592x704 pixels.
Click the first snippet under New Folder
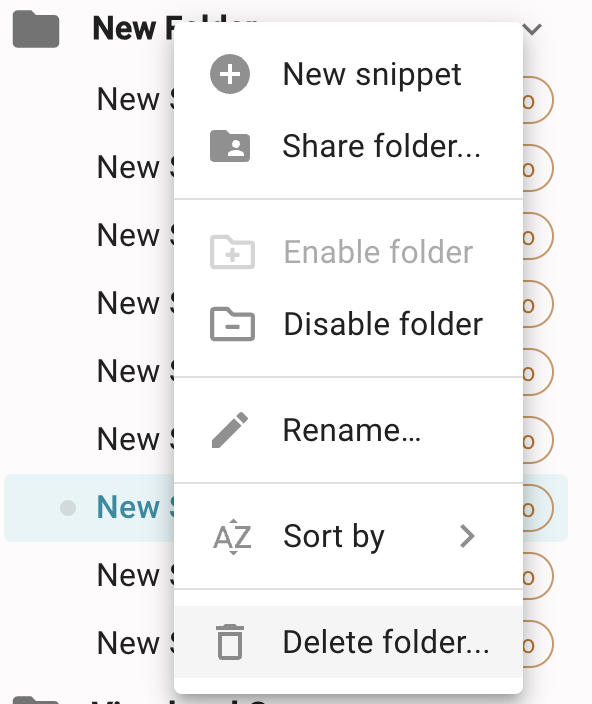(136, 99)
